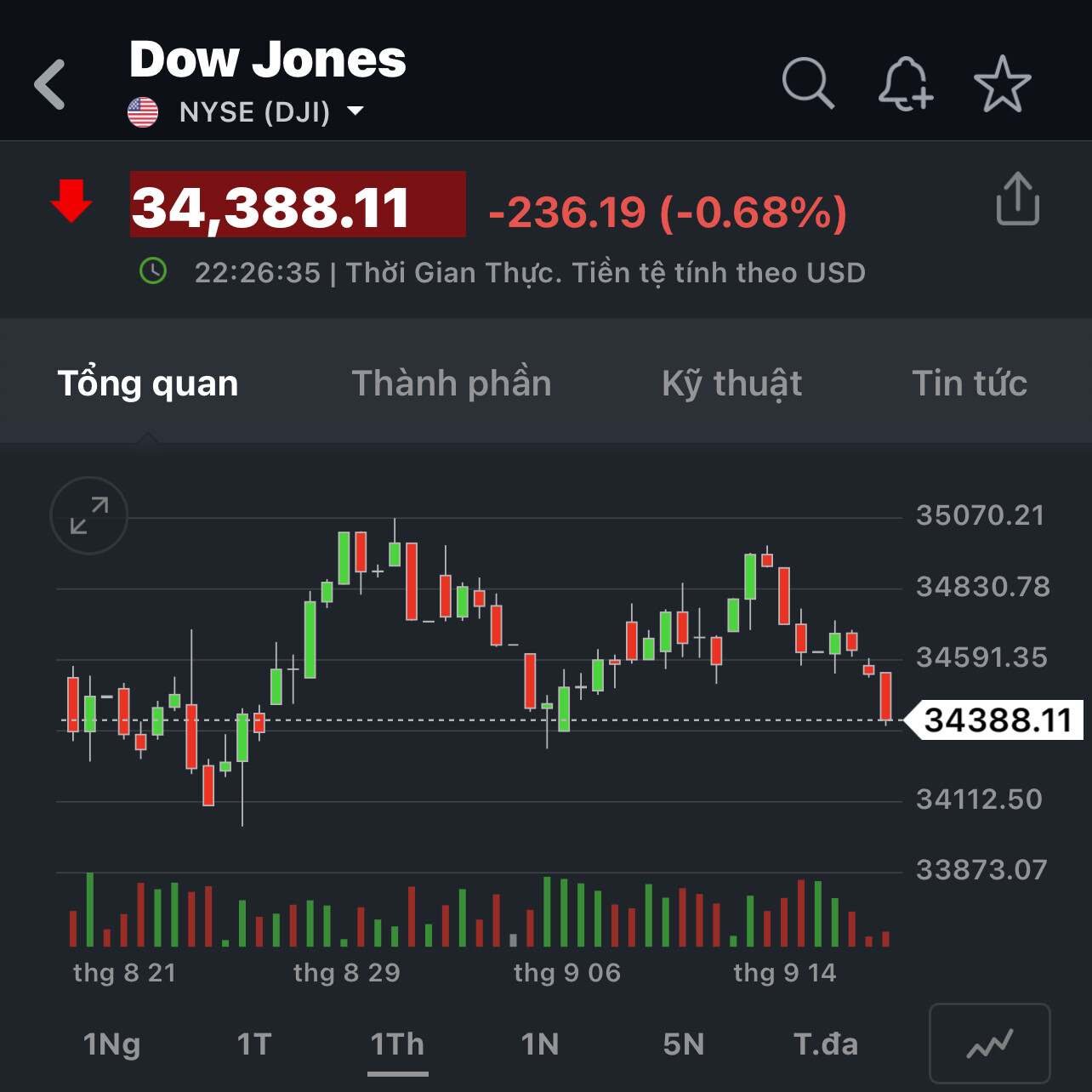Image resolution: width=1092 pixels, height=1092 pixels.
Task: Open the search magnifier icon
Action: click(x=807, y=83)
